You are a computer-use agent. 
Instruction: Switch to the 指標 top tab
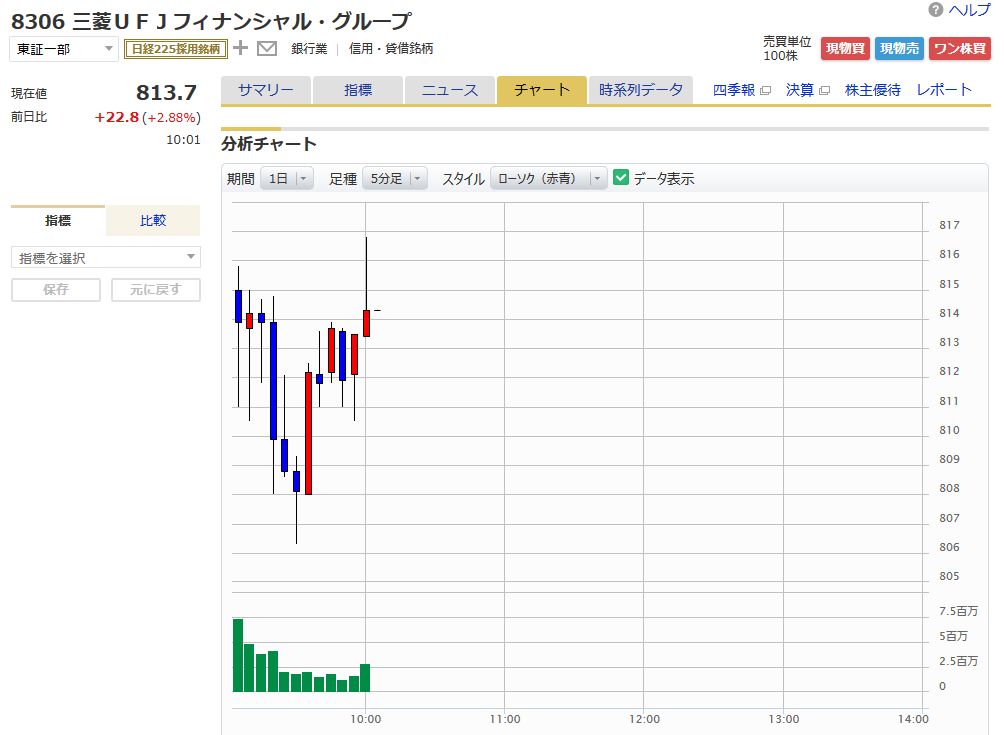point(358,90)
